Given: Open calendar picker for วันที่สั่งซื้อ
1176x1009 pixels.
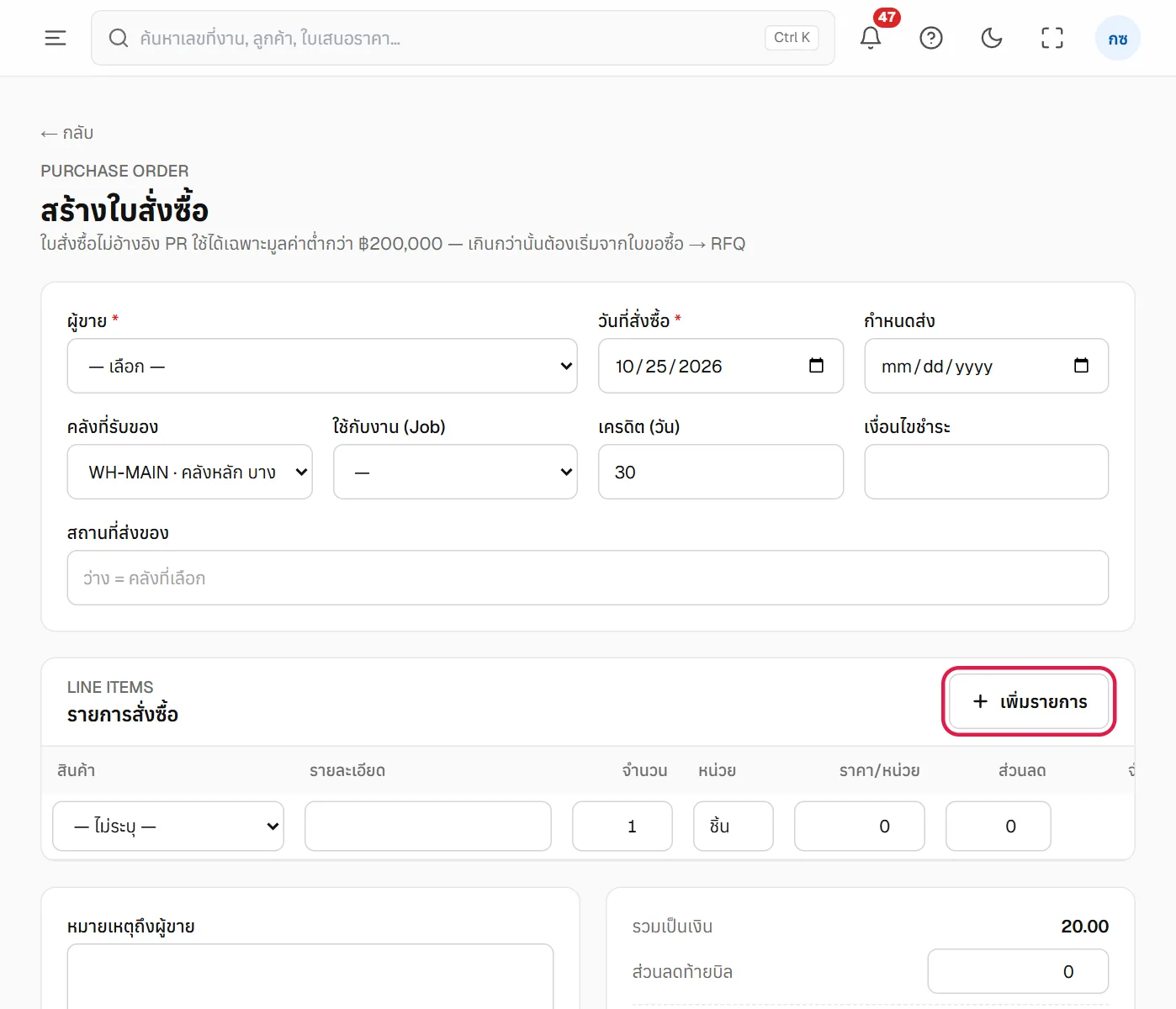Looking at the screenshot, I should point(816,366).
